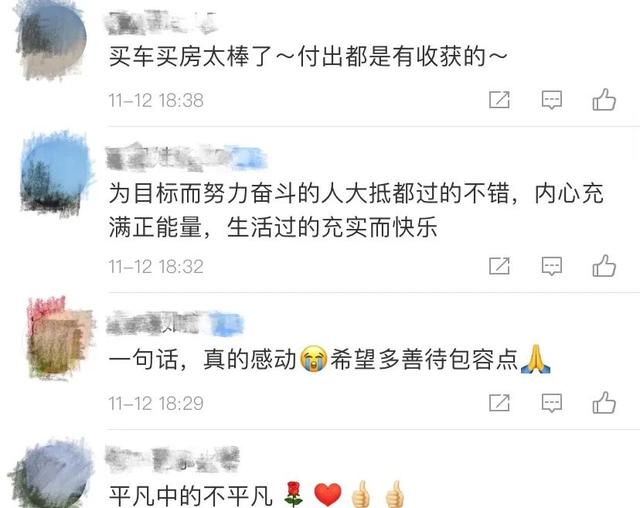Like the comment posted at 18:29
The image size is (640, 508).
(604, 403)
